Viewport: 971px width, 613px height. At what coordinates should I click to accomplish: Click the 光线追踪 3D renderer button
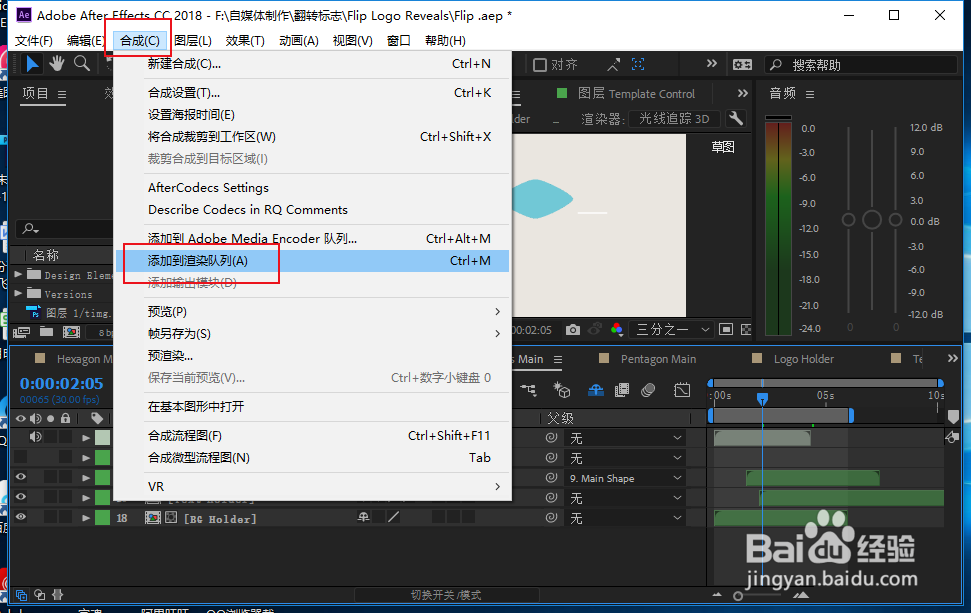tap(674, 118)
